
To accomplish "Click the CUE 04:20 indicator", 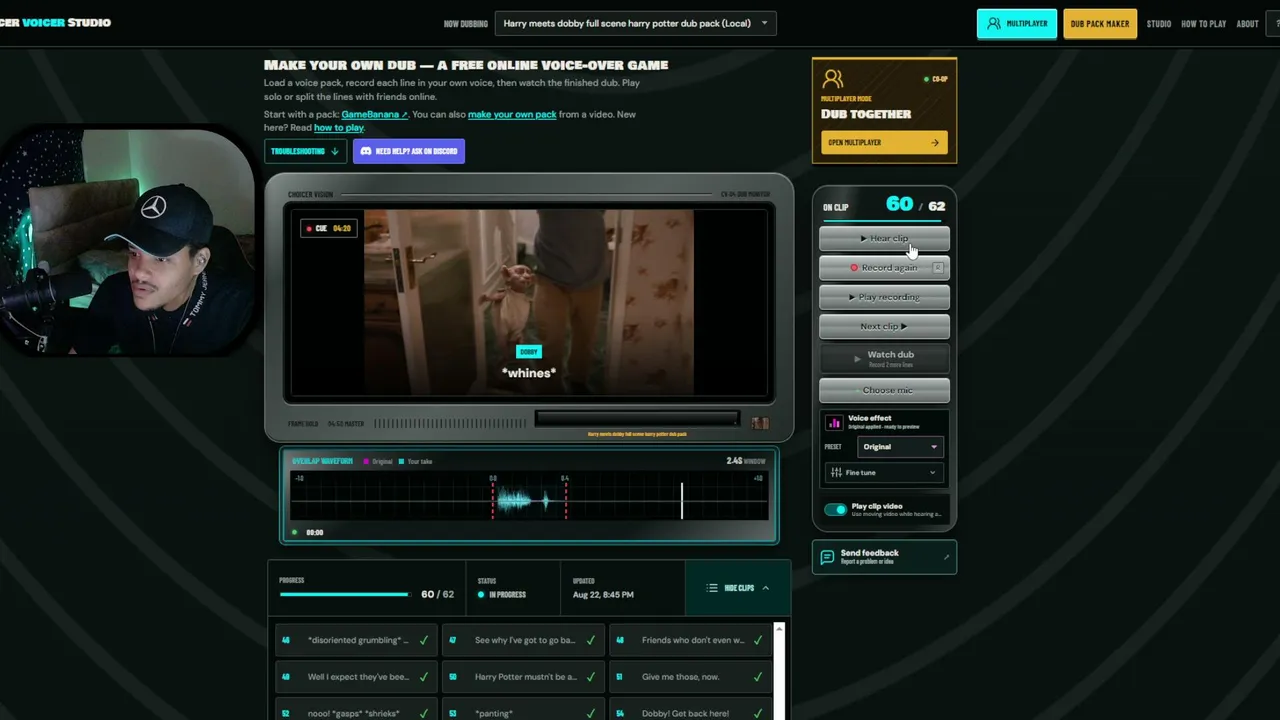I will click(329, 228).
